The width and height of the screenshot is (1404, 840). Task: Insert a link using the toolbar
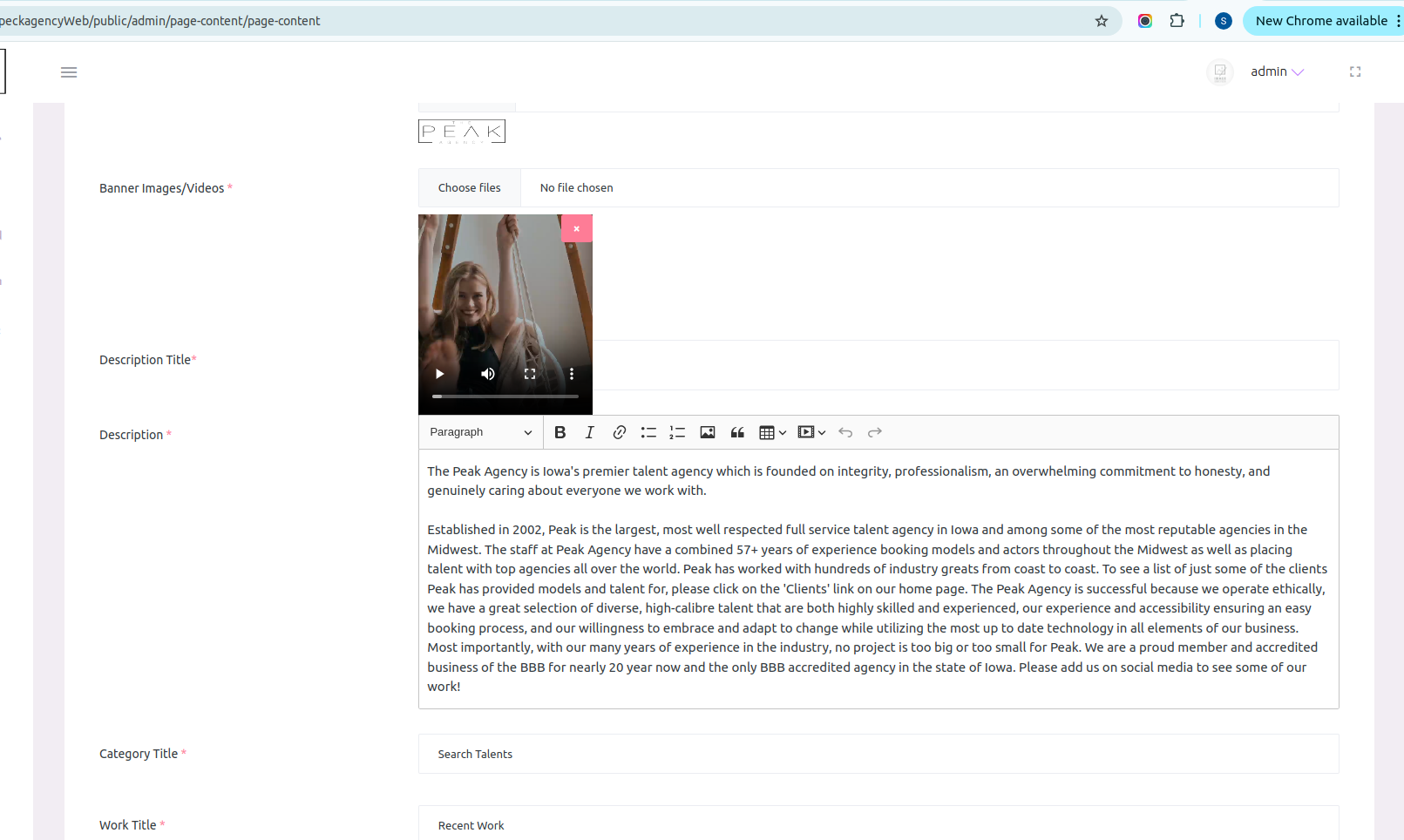(620, 432)
